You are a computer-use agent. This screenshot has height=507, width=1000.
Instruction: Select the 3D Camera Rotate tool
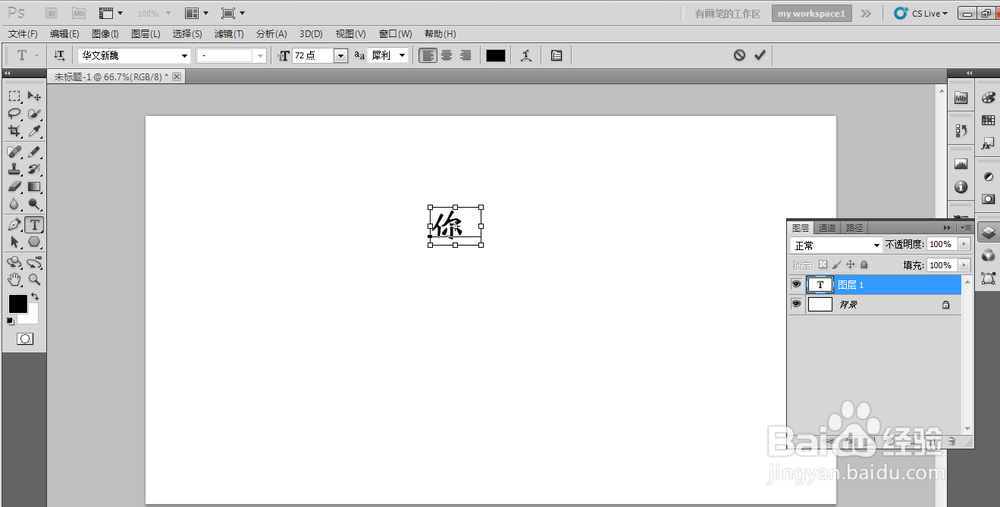click(34, 262)
